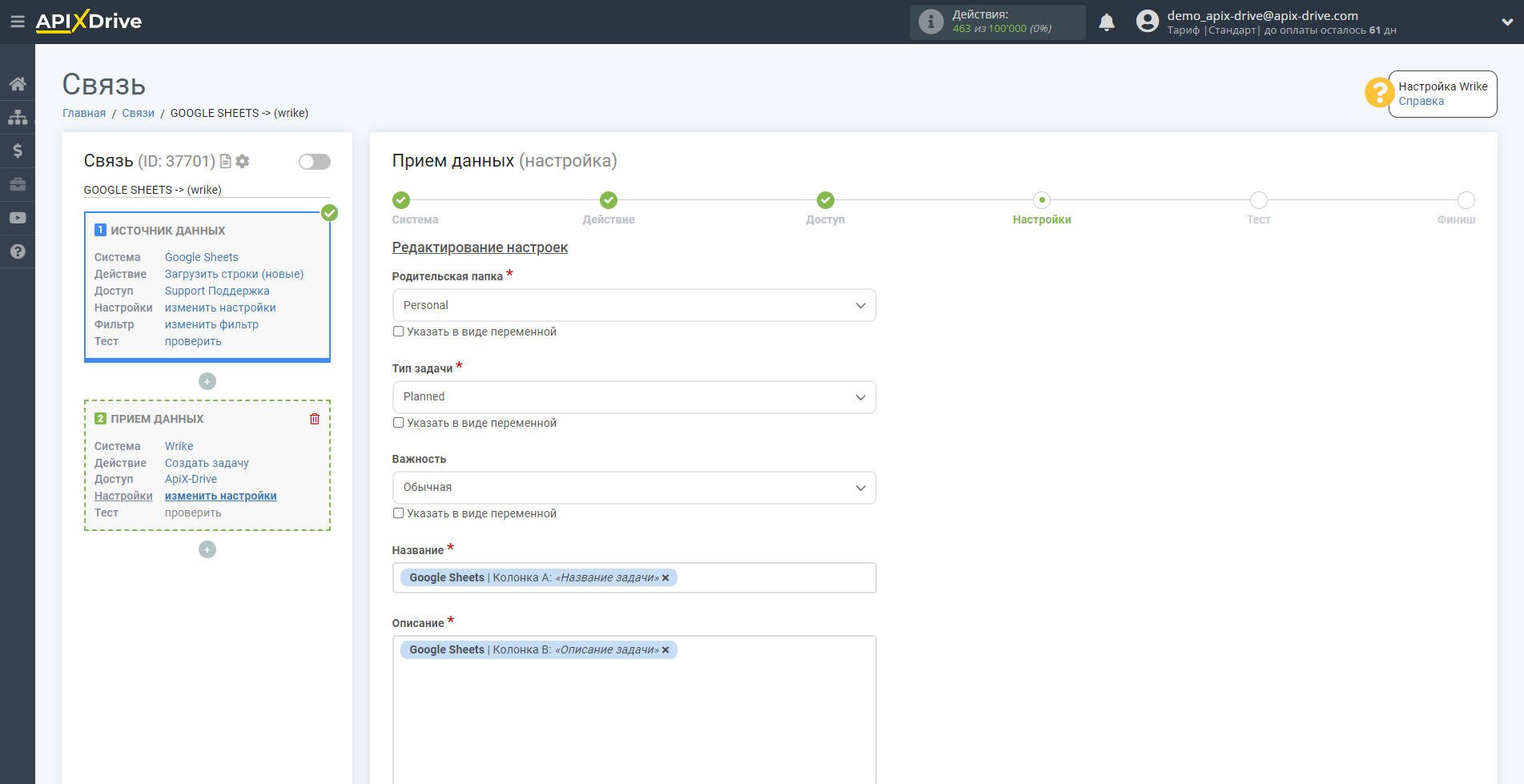The width and height of the screenshot is (1524, 784).
Task: Click the user avatar icon
Action: (1148, 22)
